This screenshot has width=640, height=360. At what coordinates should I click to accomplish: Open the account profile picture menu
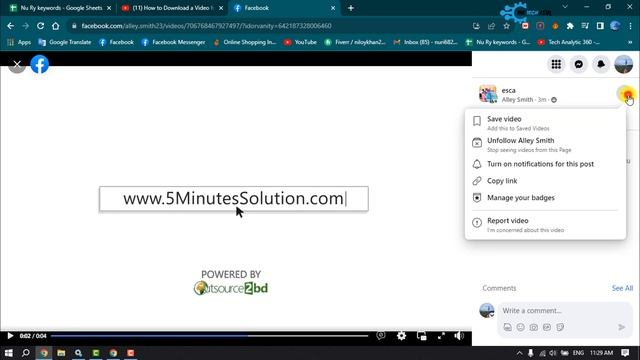coord(624,64)
